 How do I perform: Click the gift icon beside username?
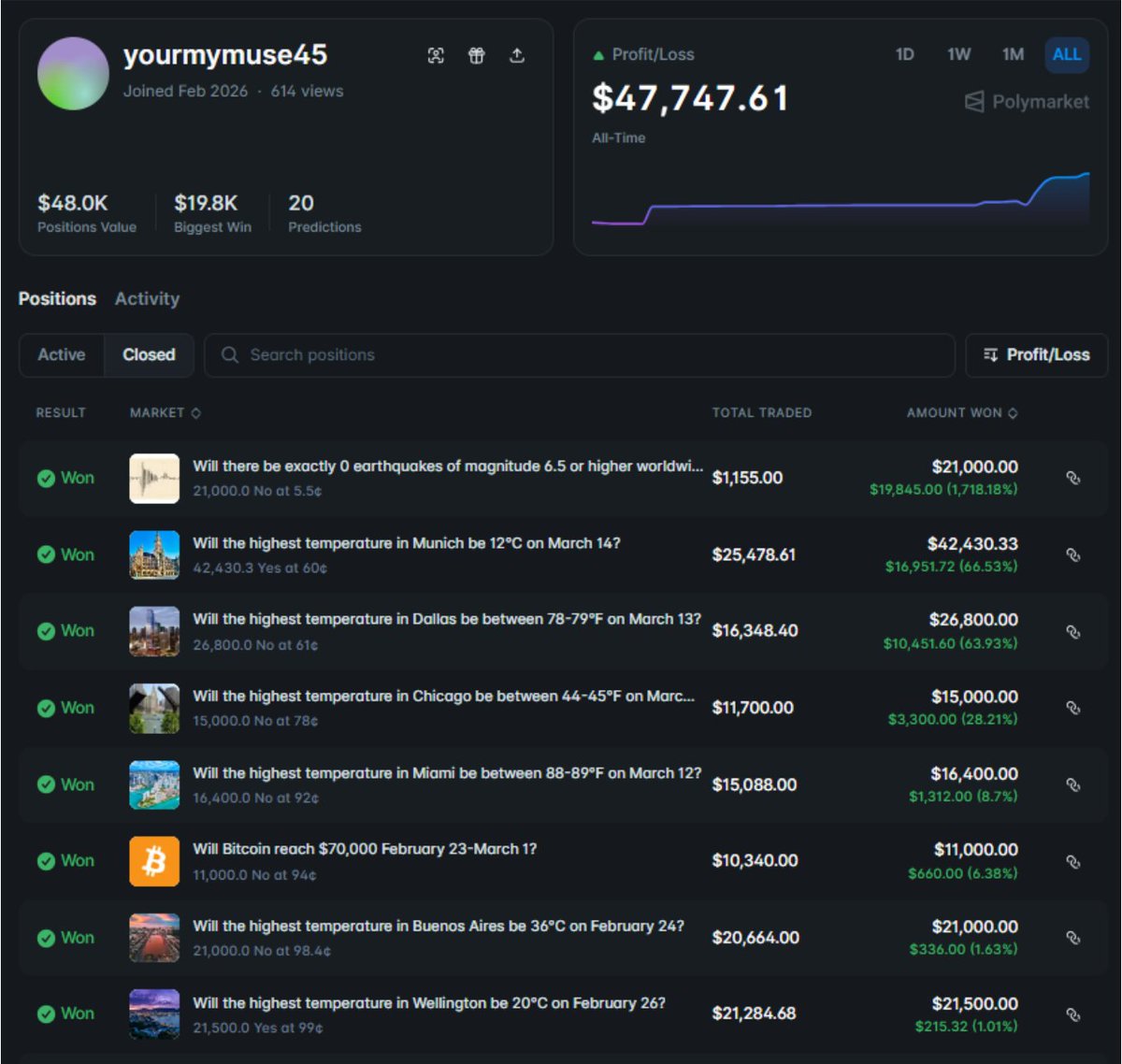pyautogui.click(x=476, y=56)
